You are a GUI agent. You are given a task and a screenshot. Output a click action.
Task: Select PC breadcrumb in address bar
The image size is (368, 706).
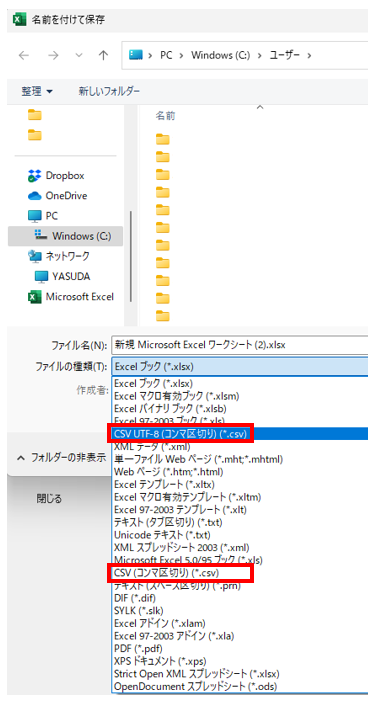(x=166, y=55)
